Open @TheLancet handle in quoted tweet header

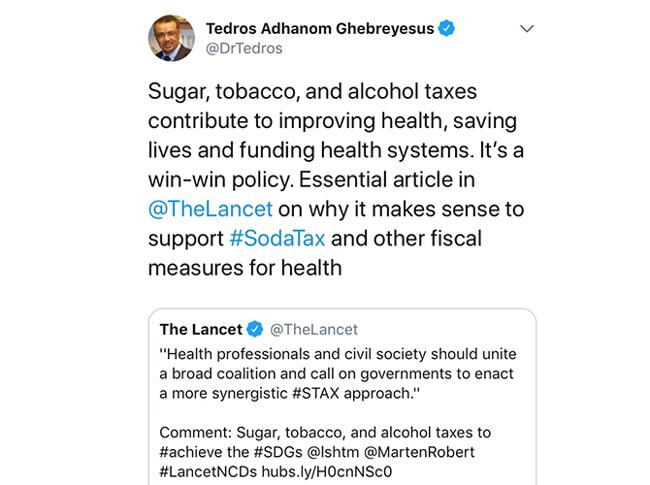(312, 329)
